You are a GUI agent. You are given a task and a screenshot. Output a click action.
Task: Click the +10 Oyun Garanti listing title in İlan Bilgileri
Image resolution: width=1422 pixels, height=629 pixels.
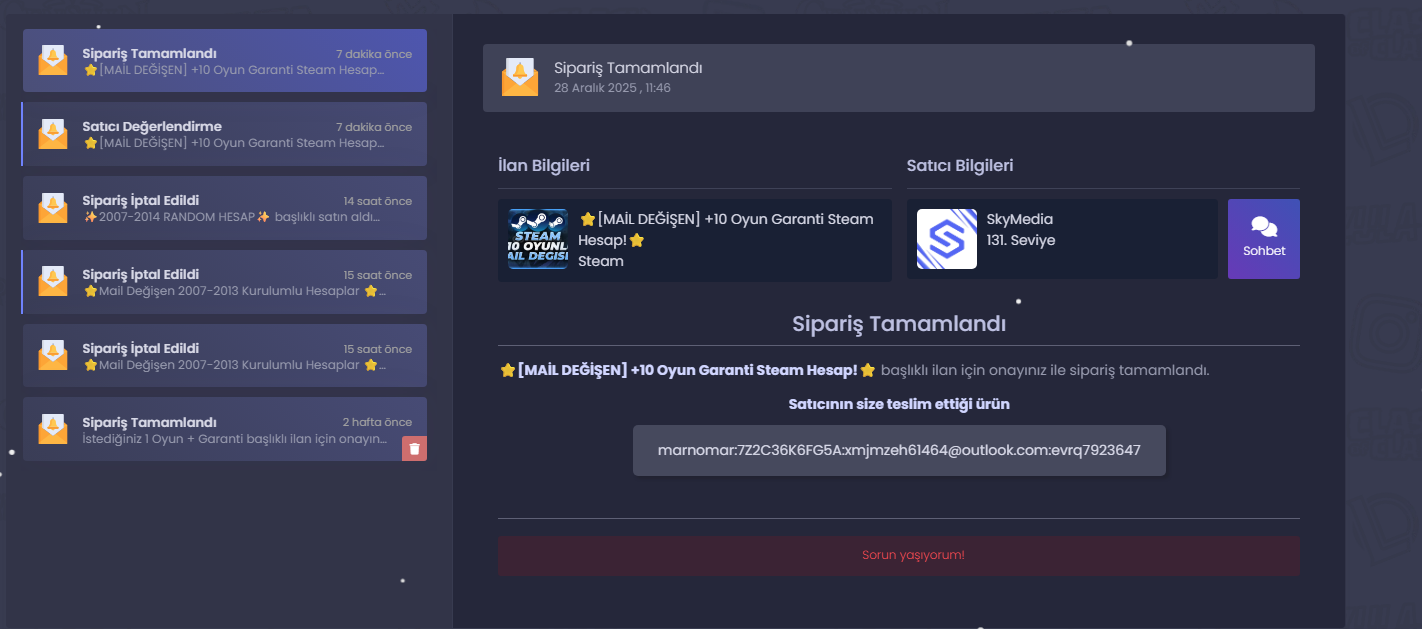[726, 229]
